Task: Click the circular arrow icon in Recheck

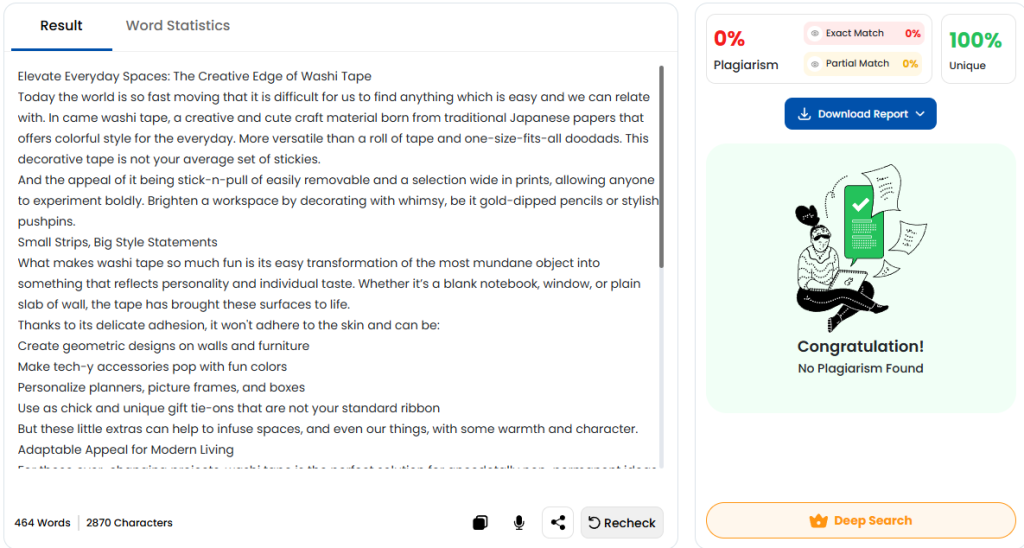Action: point(594,522)
